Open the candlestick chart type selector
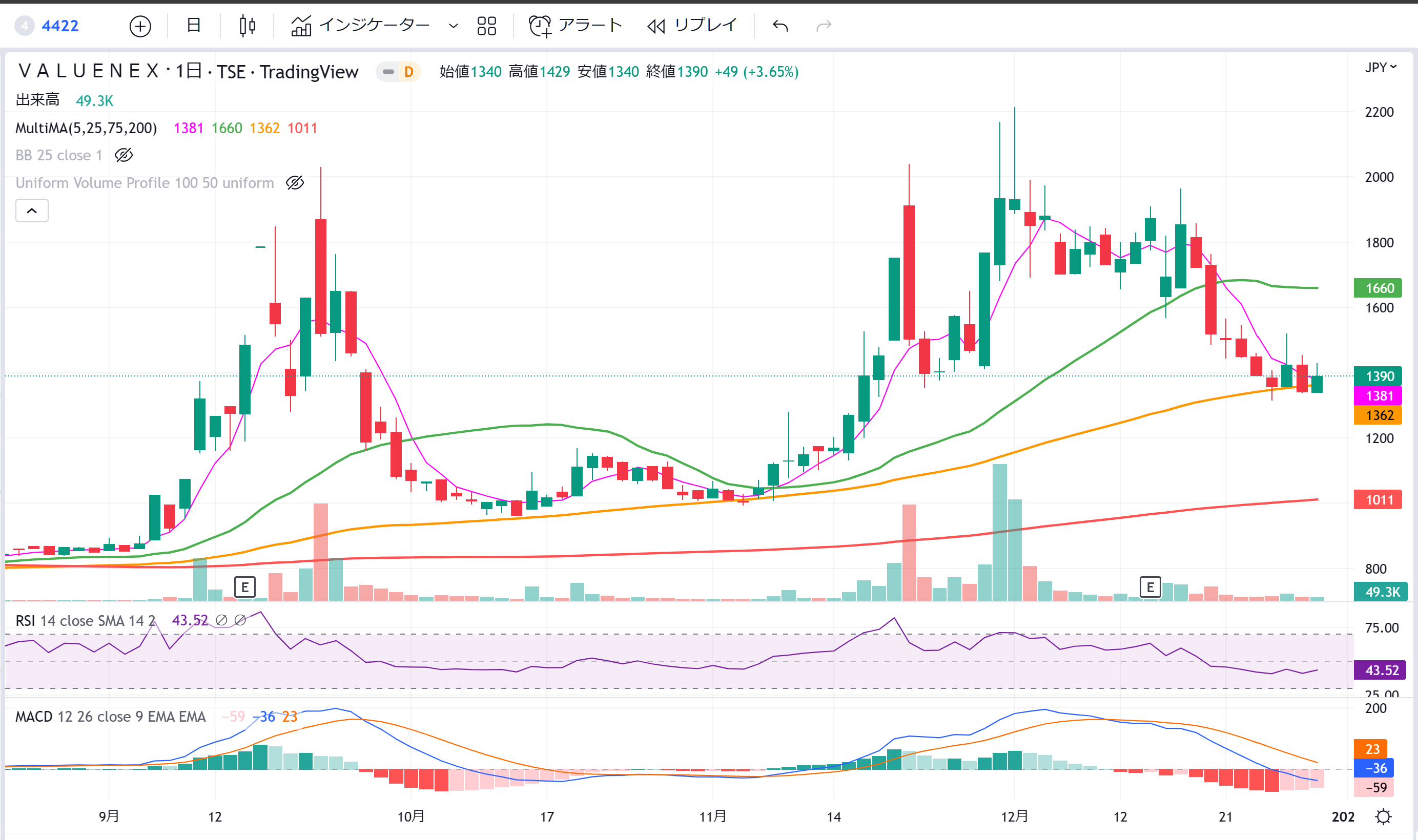The image size is (1418, 840). tap(247, 26)
